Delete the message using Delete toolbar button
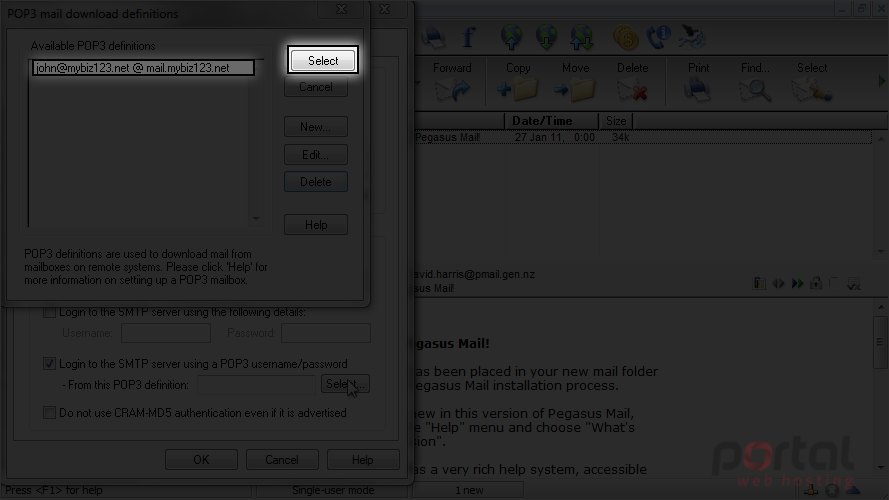 (632, 82)
